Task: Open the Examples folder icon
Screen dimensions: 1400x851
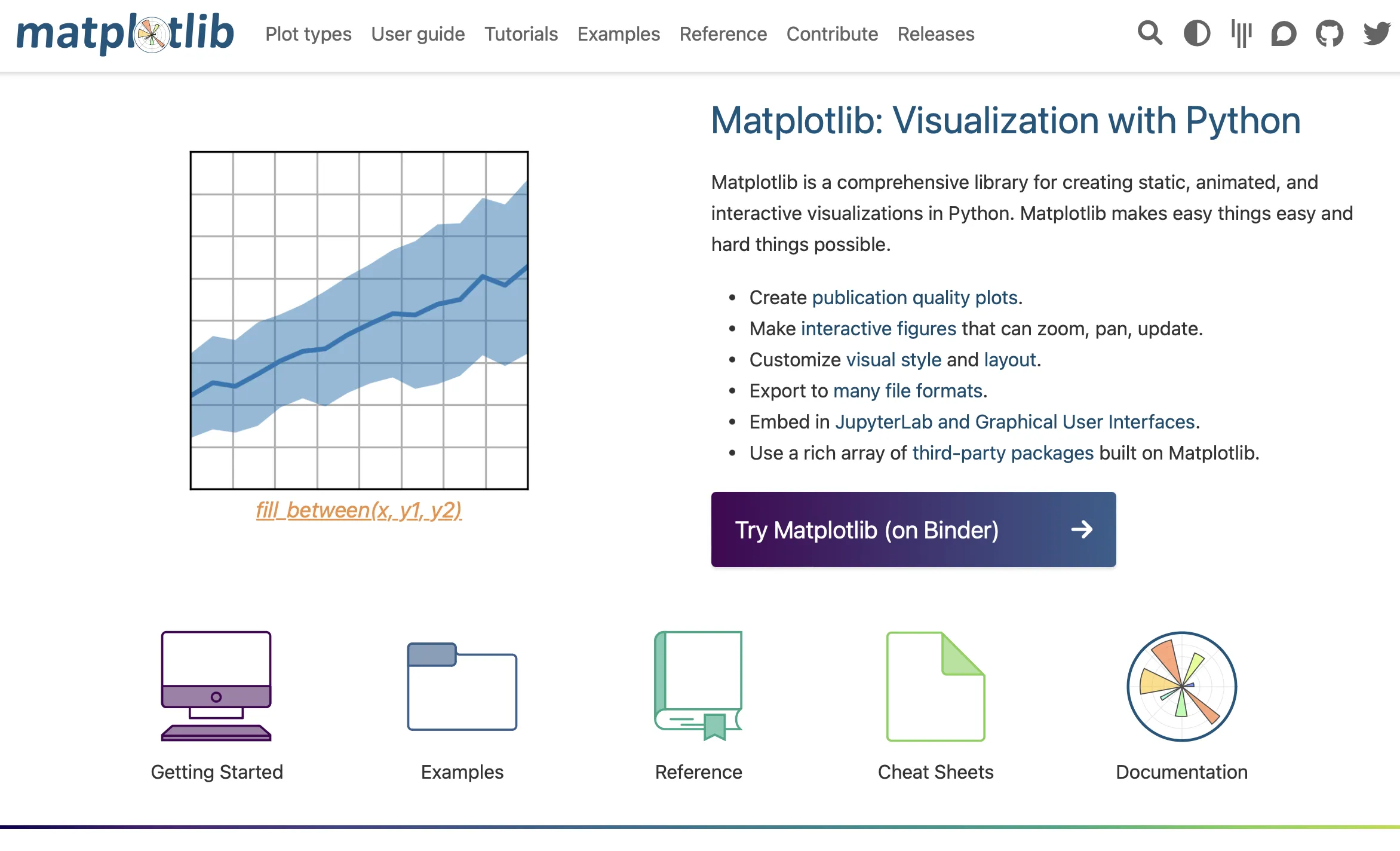Action: pyautogui.click(x=462, y=686)
